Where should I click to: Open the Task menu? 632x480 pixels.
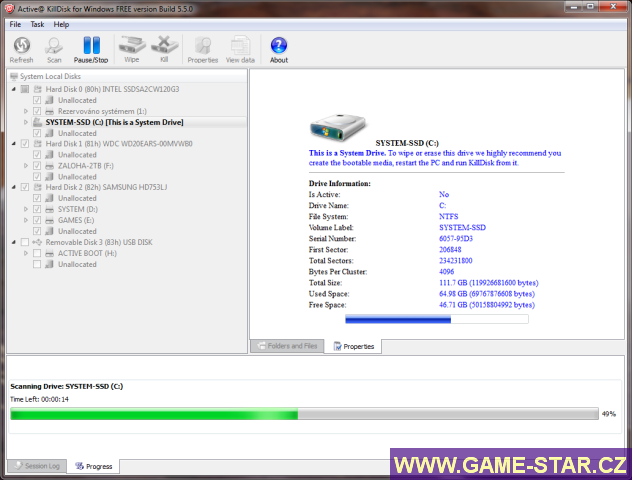click(x=37, y=25)
